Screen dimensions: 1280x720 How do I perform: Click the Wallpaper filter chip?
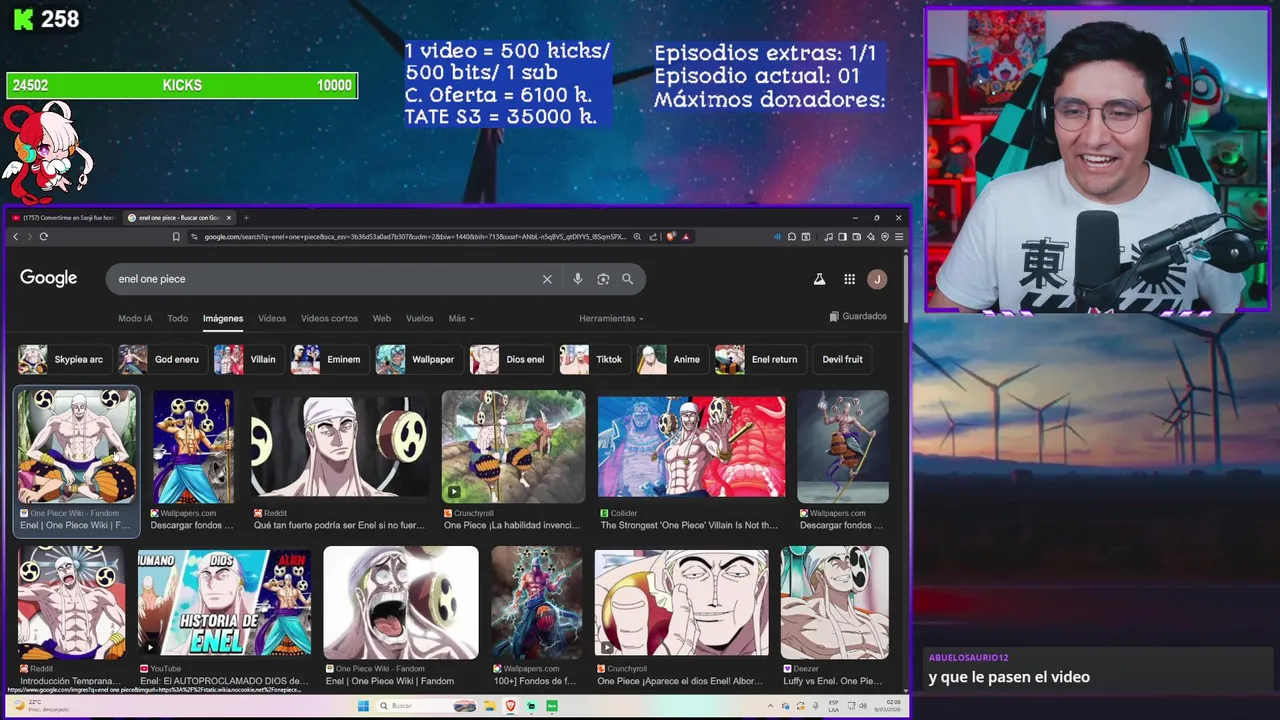[418, 359]
